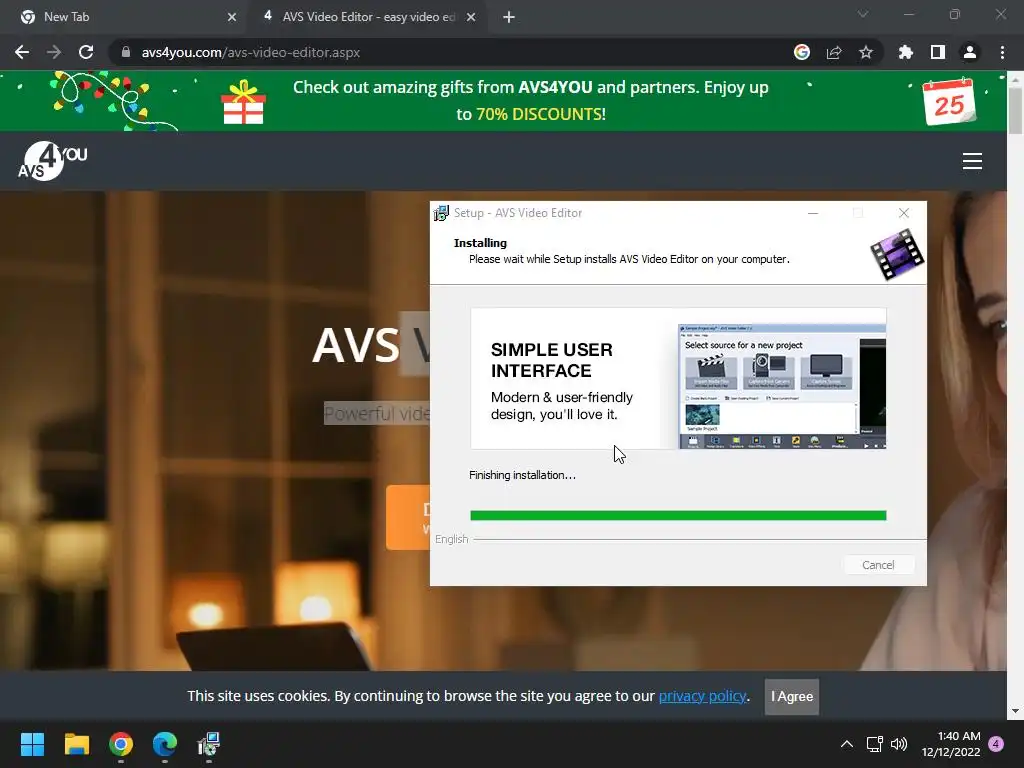The height and width of the screenshot is (768, 1024).
Task: Go back using browser back arrow
Action: click(x=22, y=52)
